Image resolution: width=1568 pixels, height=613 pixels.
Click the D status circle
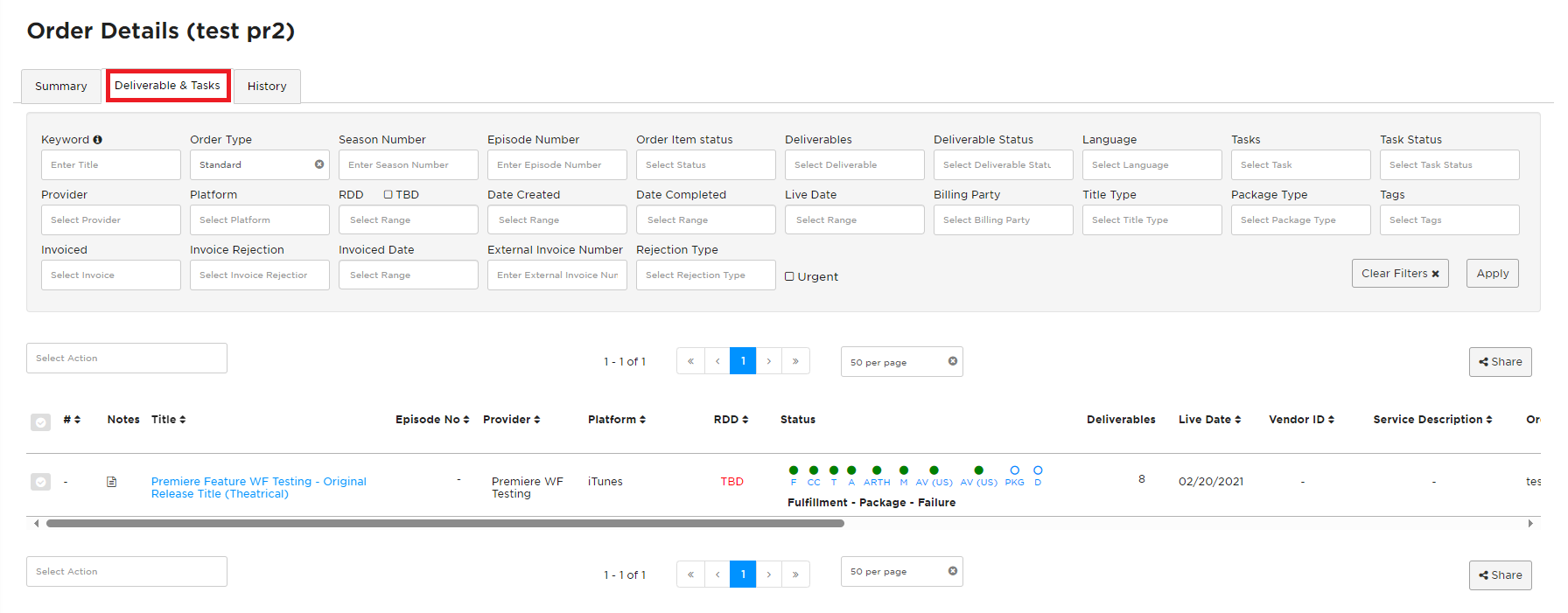(1038, 470)
